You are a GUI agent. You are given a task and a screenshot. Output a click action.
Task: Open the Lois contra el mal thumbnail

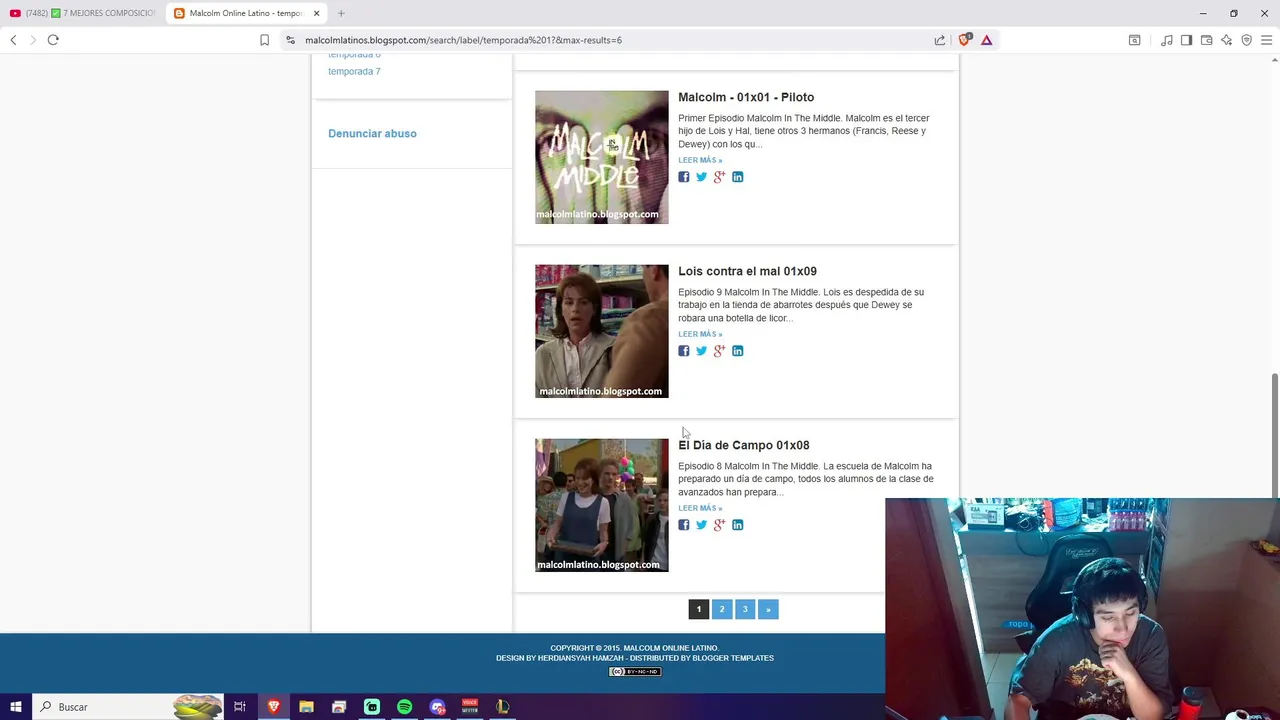tap(602, 331)
